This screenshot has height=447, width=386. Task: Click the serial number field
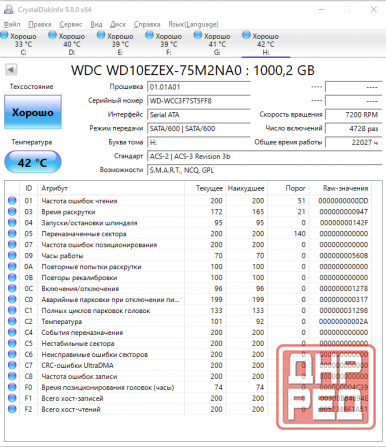(199, 101)
